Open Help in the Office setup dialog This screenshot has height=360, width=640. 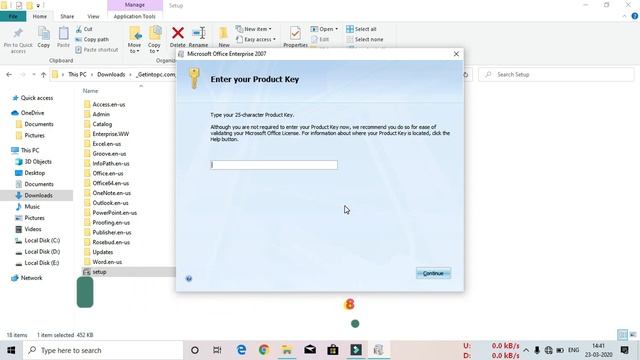click(189, 278)
